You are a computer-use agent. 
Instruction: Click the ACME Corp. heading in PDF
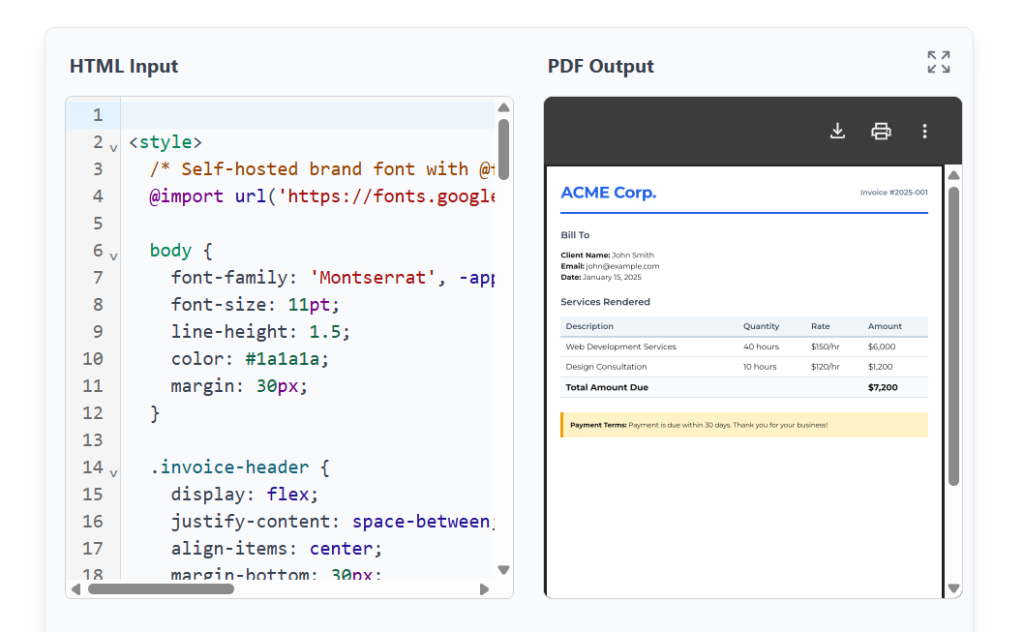click(608, 193)
